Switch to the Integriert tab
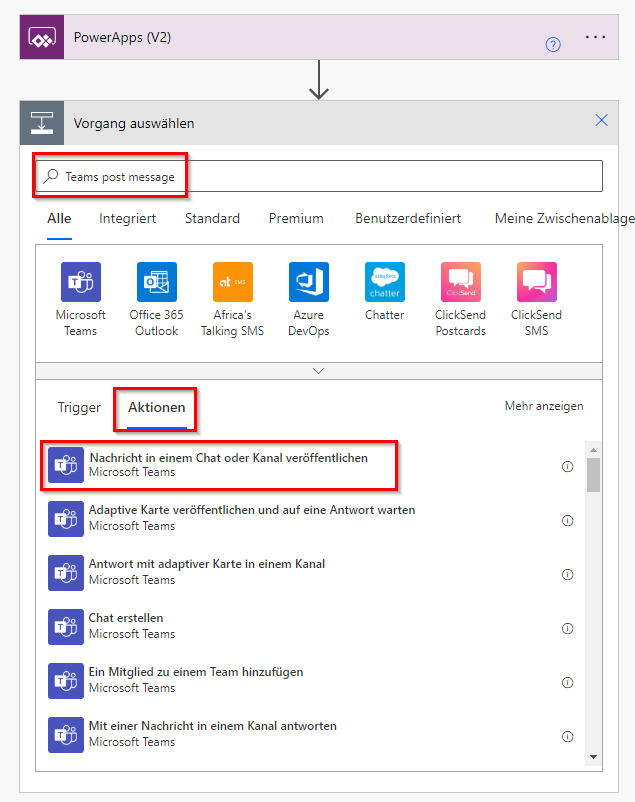This screenshot has width=635, height=802. tap(127, 218)
